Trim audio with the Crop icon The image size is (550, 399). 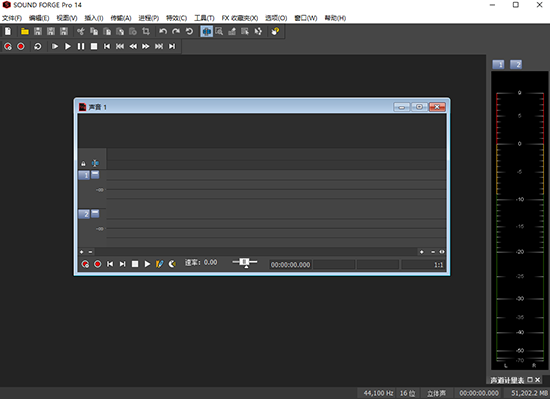tap(146, 32)
